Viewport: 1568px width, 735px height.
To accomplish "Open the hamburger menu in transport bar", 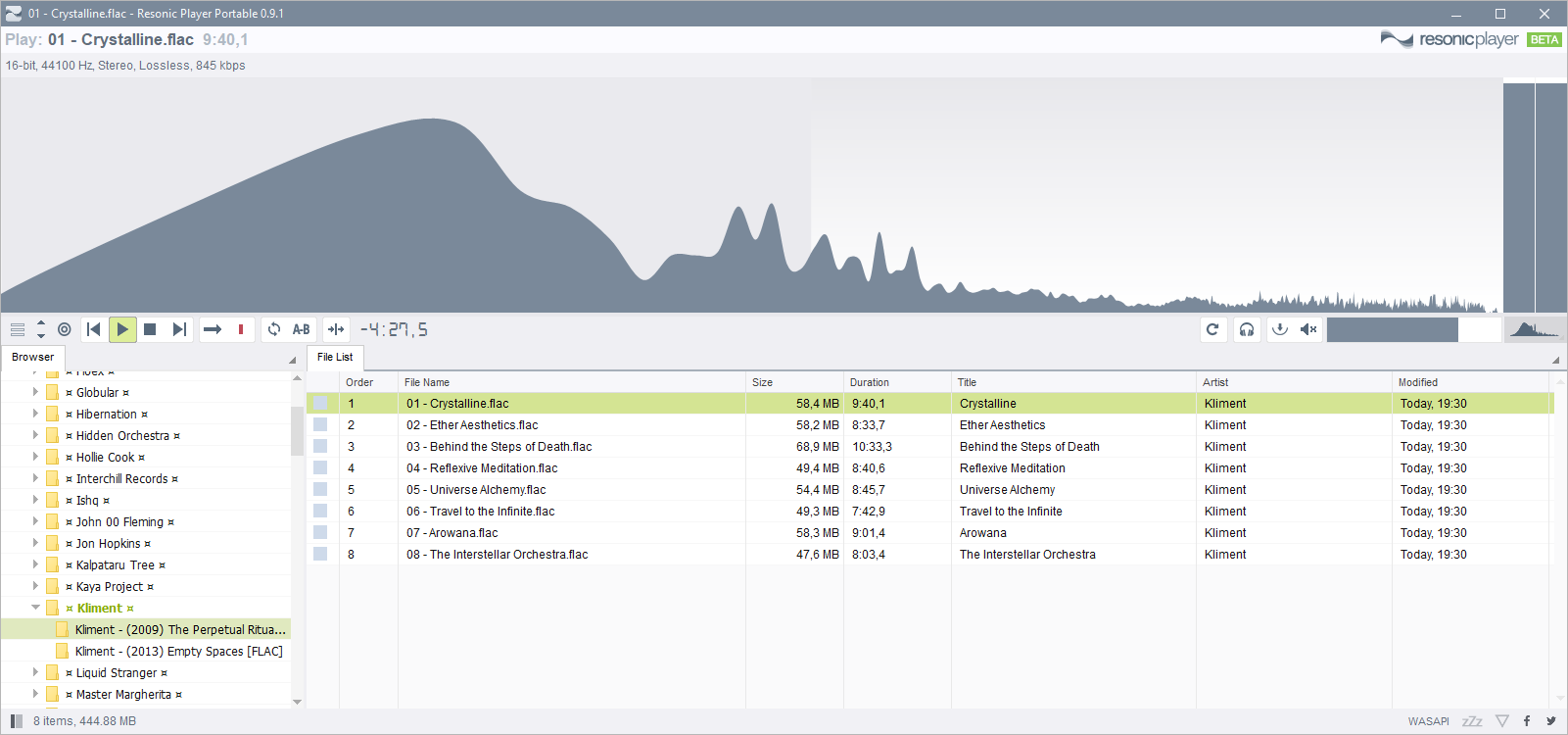I will [x=18, y=329].
